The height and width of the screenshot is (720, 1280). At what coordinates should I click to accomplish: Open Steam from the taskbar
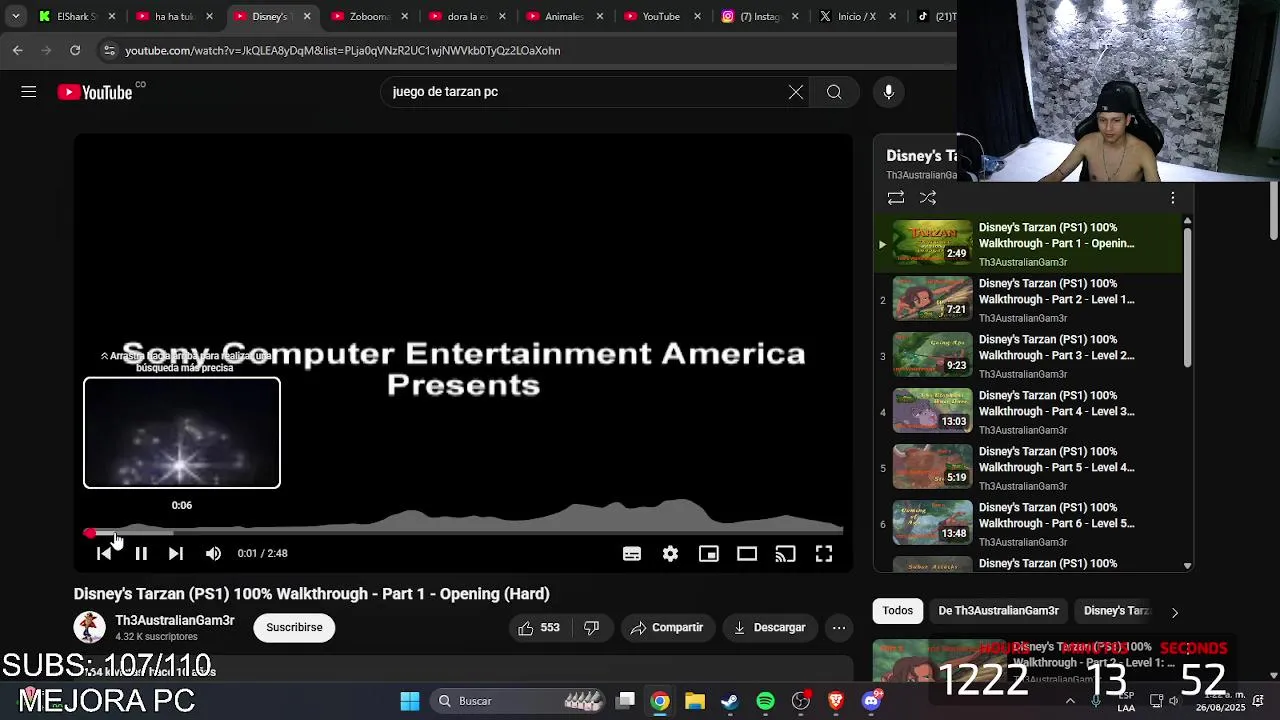[x=730, y=701]
